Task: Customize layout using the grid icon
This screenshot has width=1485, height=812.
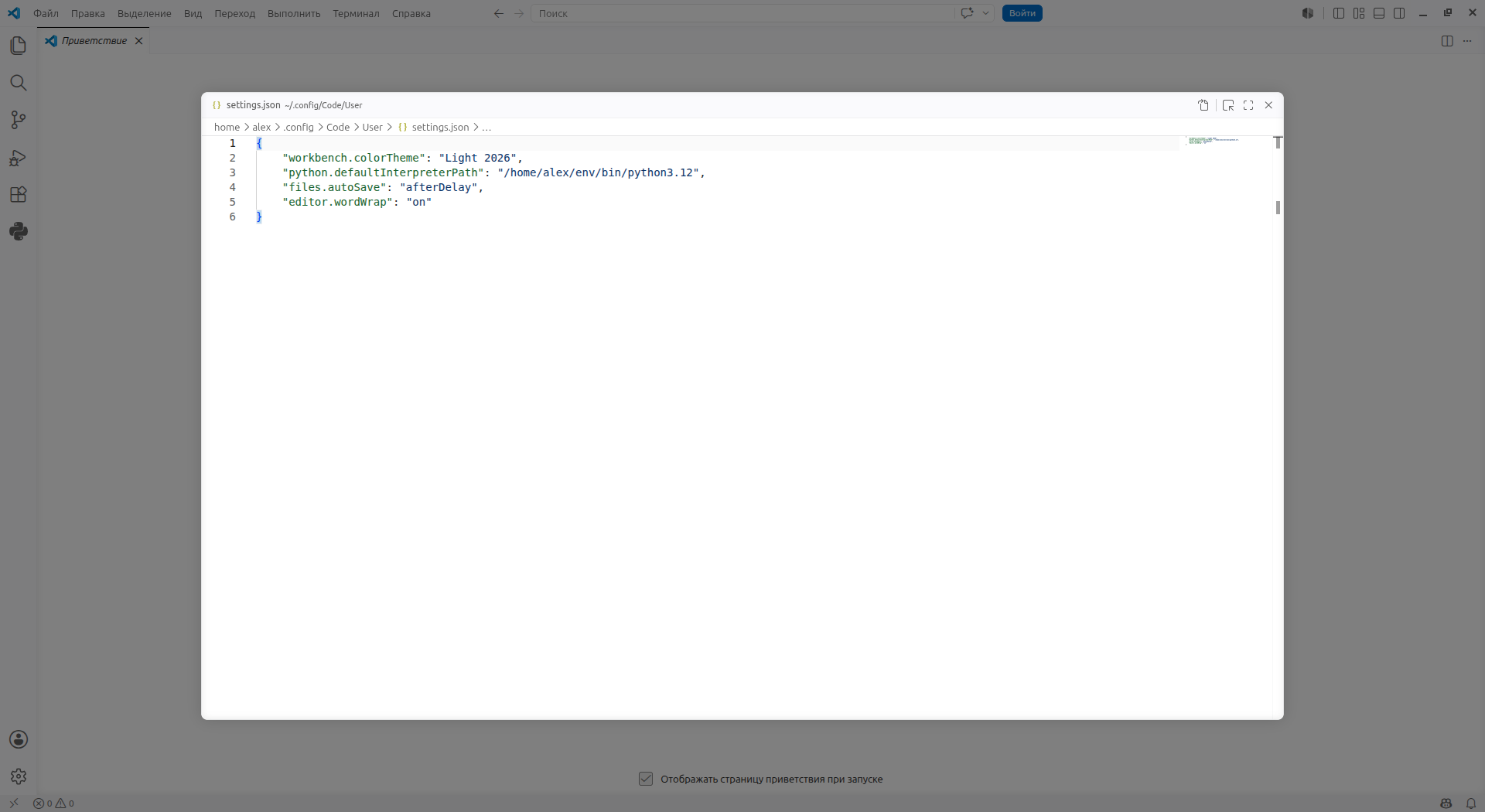Action: point(1359,13)
